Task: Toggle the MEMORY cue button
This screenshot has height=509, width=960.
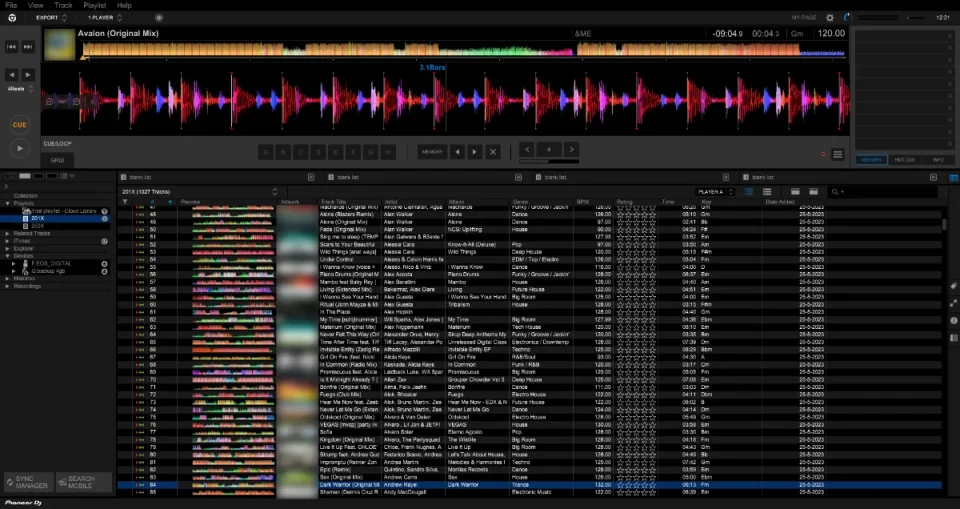Action: [432, 152]
